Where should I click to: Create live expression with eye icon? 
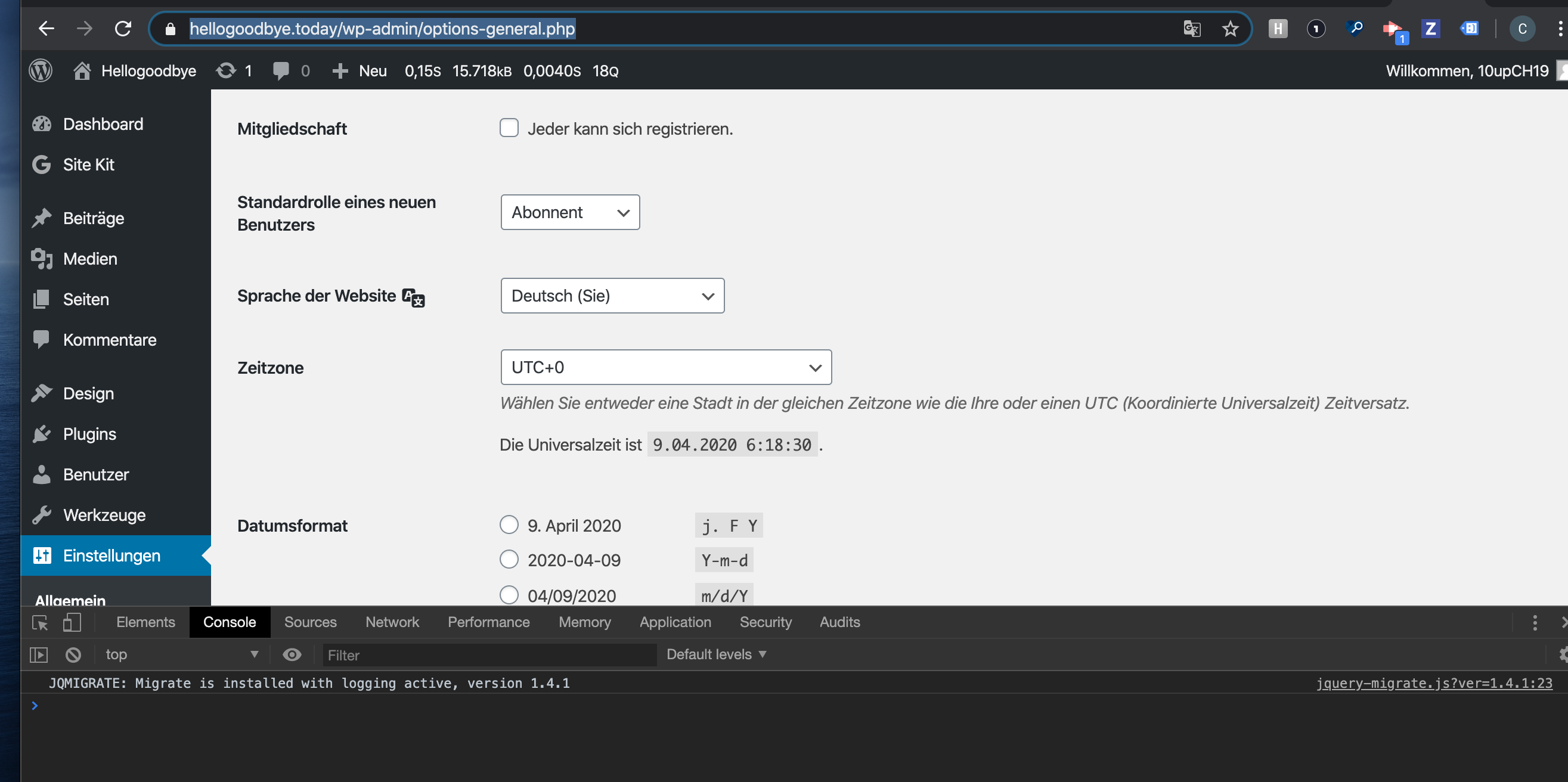292,655
